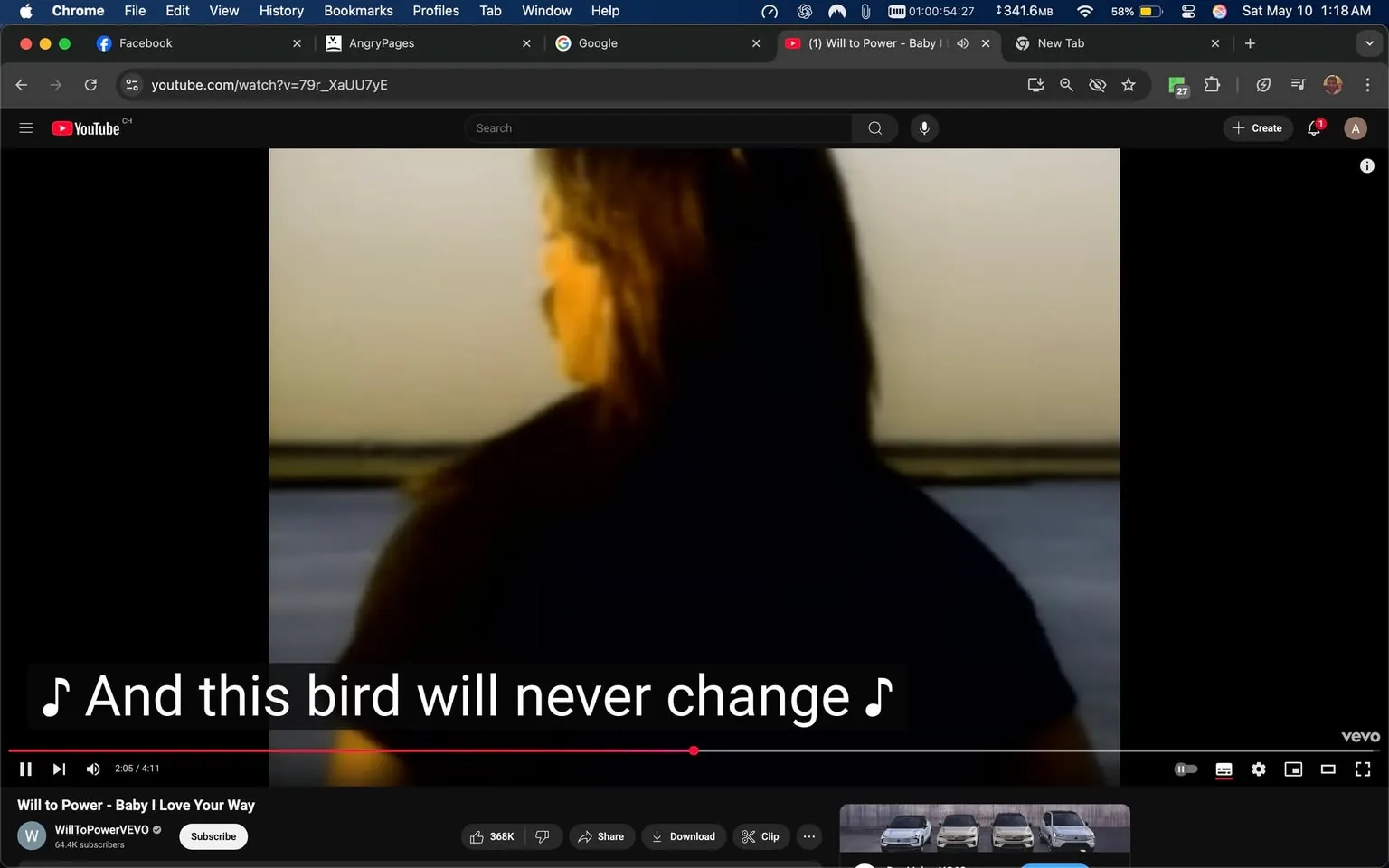This screenshot has width=1389, height=868.
Task: Enter fullscreen mode on the video
Action: [x=1362, y=769]
